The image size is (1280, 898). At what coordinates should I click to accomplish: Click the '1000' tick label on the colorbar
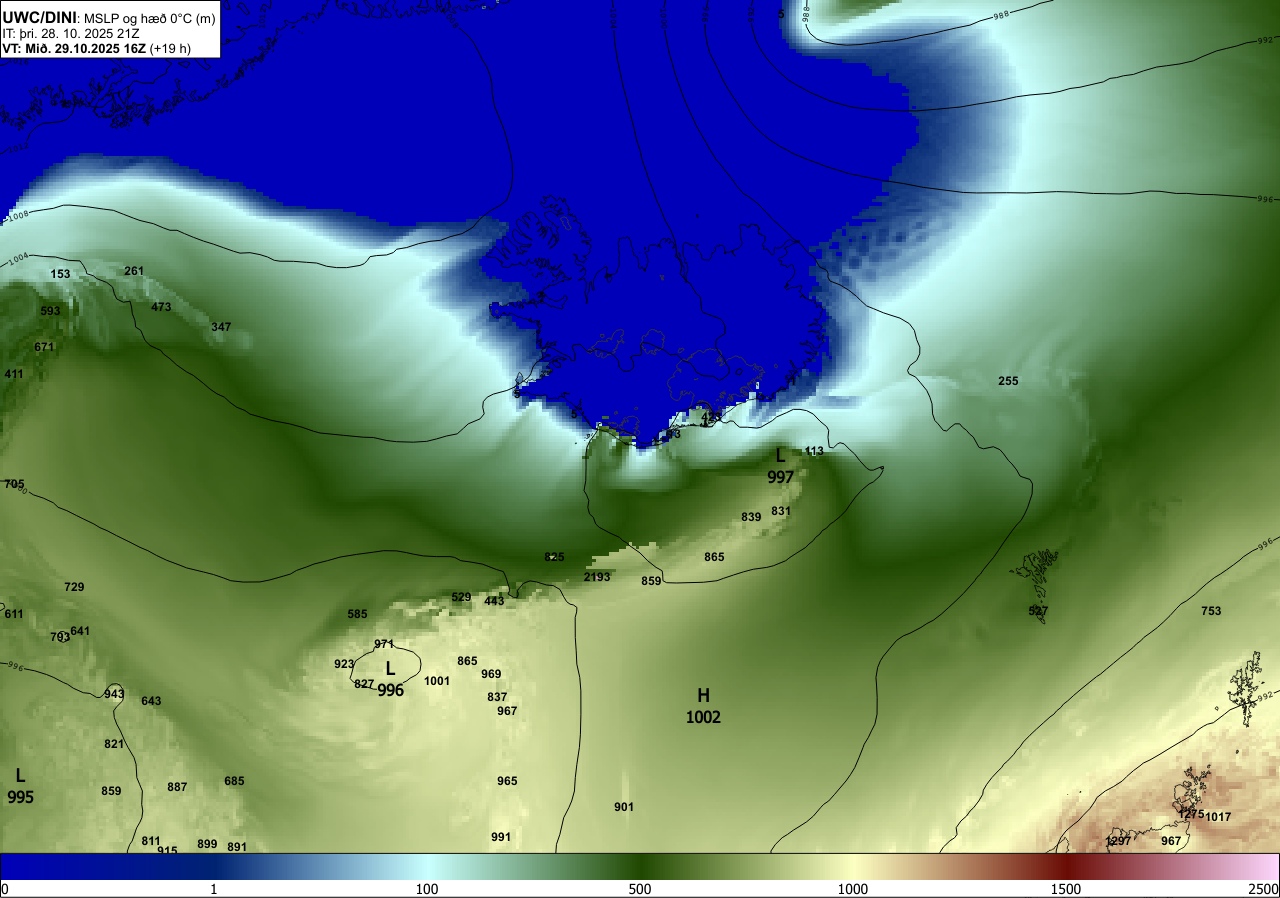853,889
